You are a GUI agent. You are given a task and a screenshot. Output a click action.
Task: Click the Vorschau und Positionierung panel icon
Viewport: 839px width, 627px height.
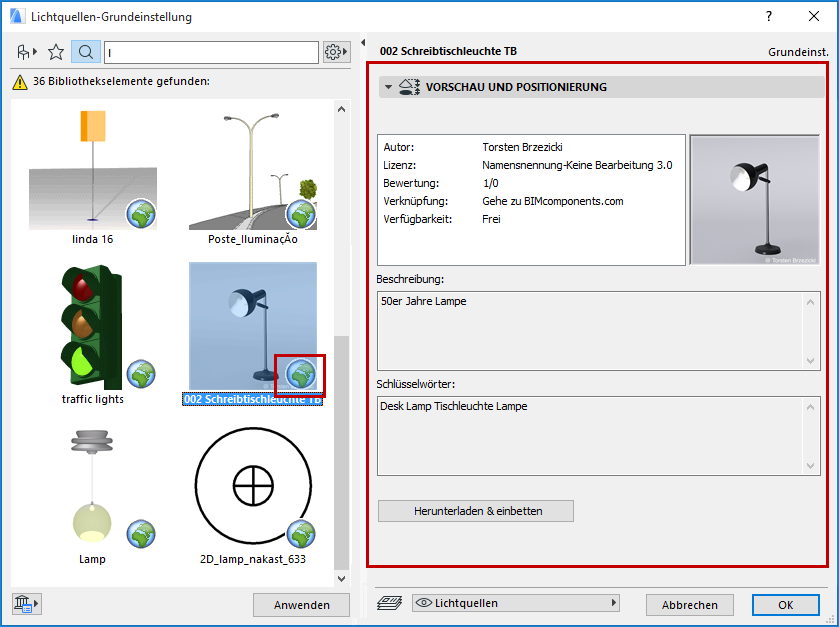pyautogui.click(x=409, y=87)
